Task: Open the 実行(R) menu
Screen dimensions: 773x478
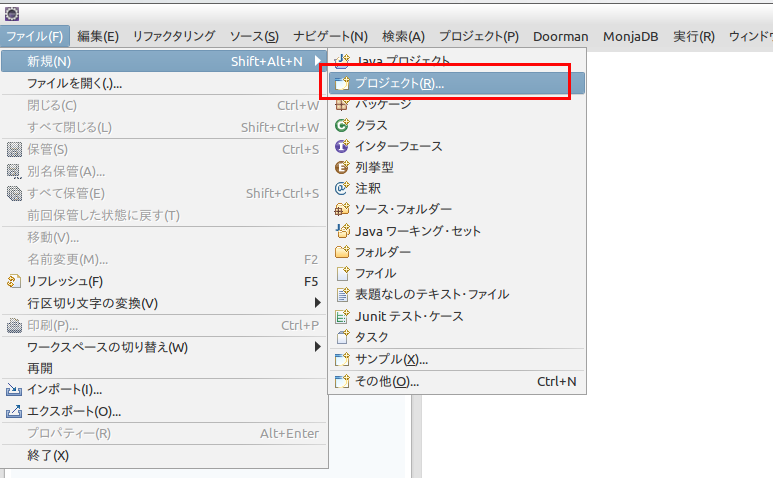Action: (x=694, y=36)
